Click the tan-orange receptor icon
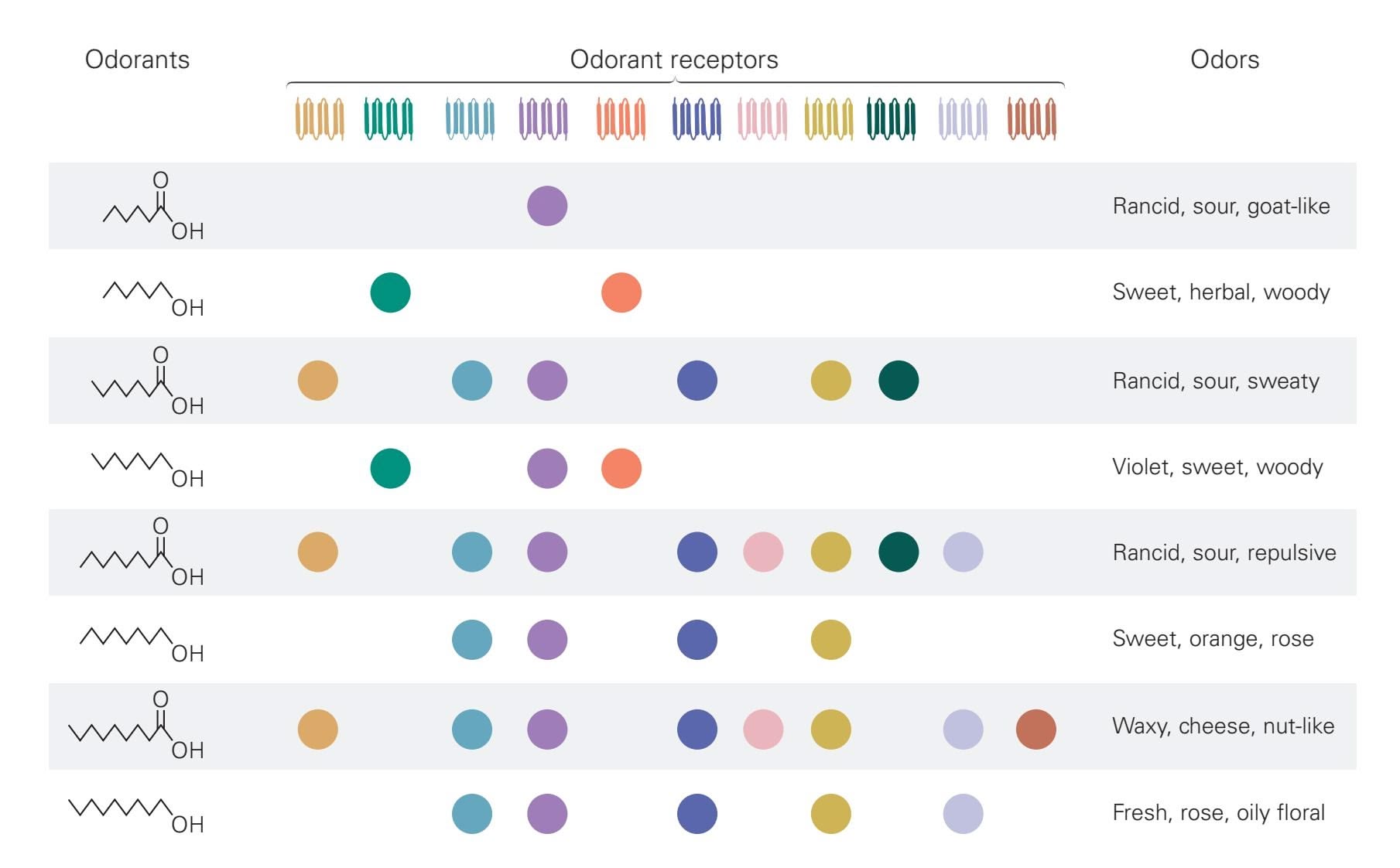This screenshot has width=1400, height=868. point(319,118)
